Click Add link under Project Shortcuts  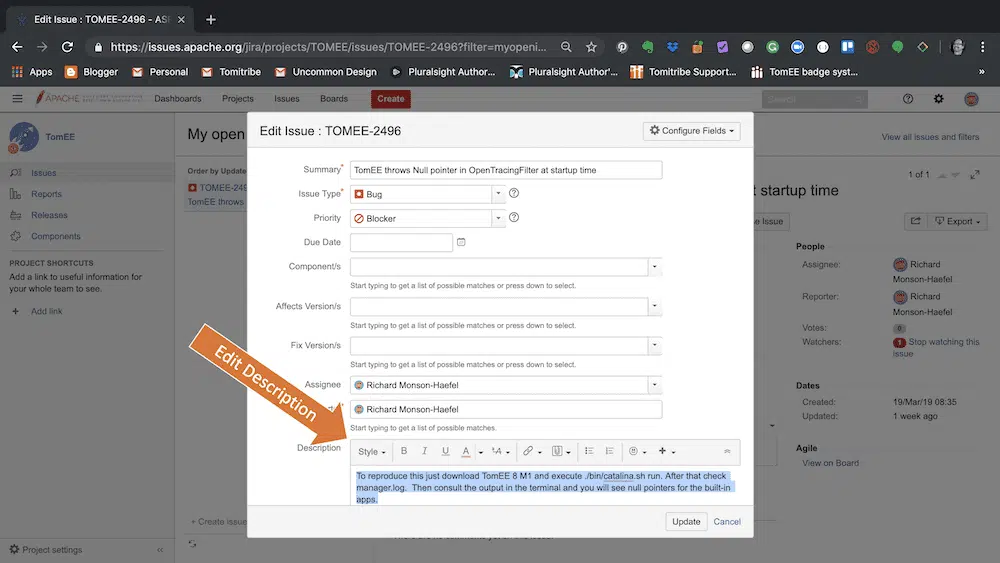(x=47, y=311)
